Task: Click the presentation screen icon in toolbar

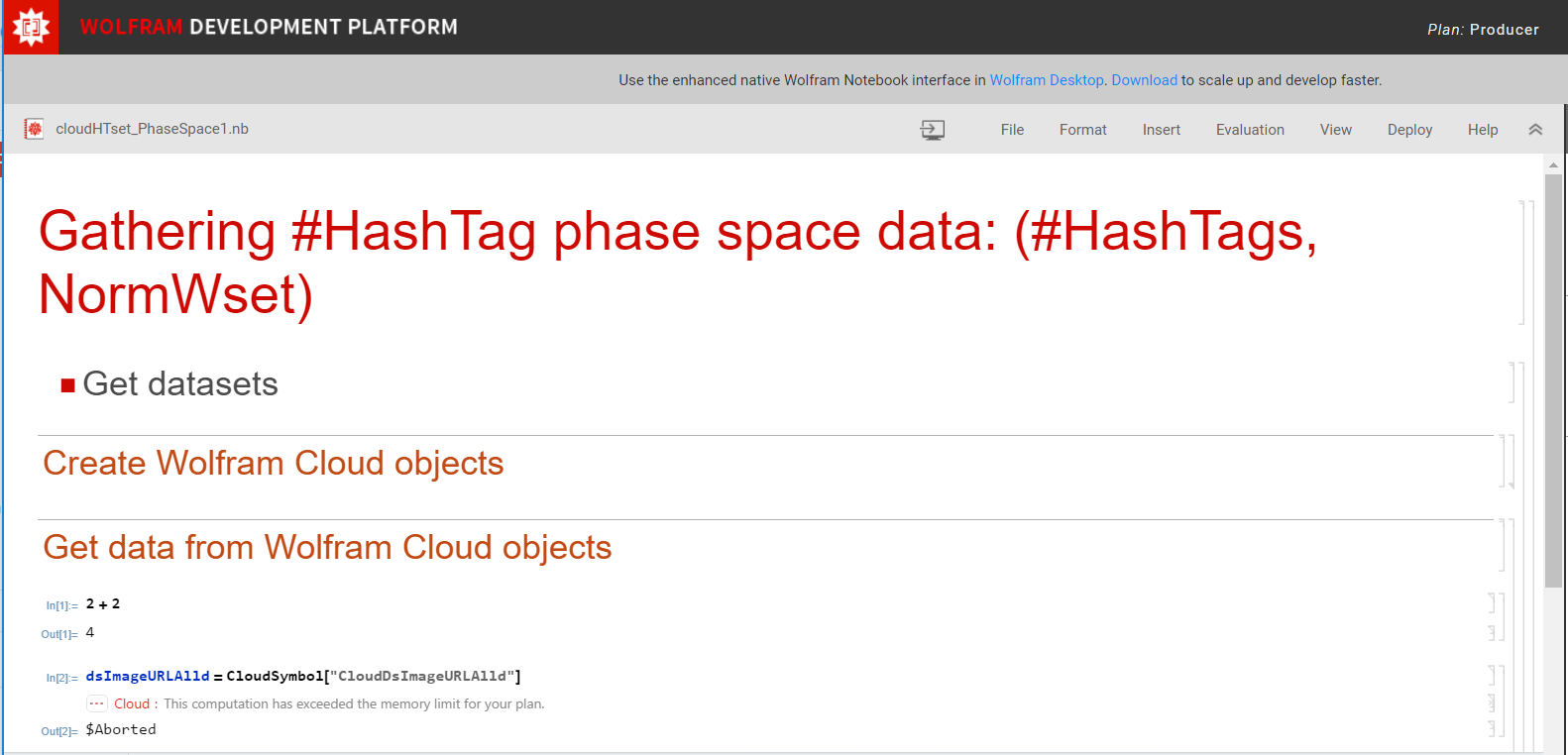Action: [933, 130]
